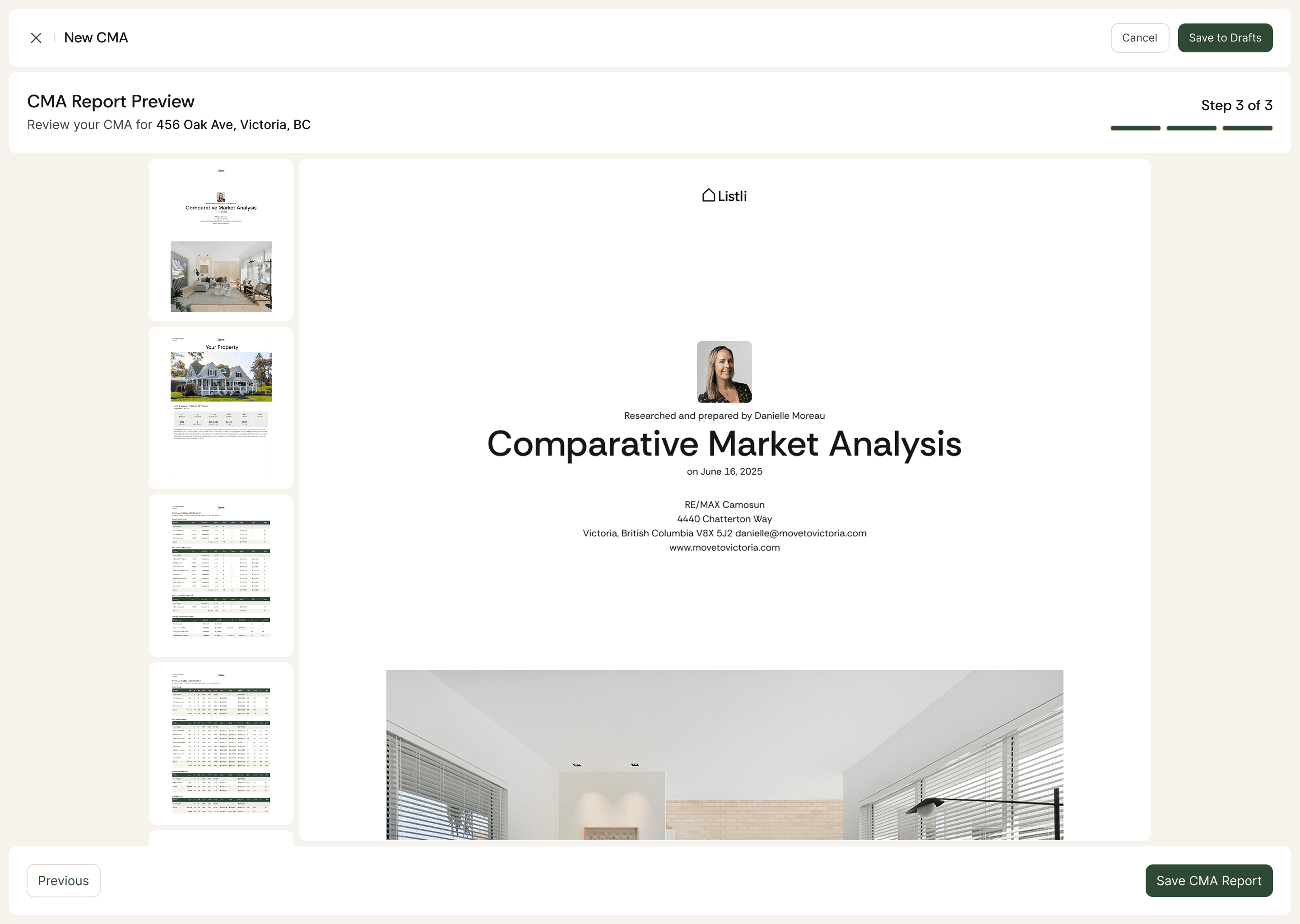Click the Save CMA Report button

(x=1209, y=881)
